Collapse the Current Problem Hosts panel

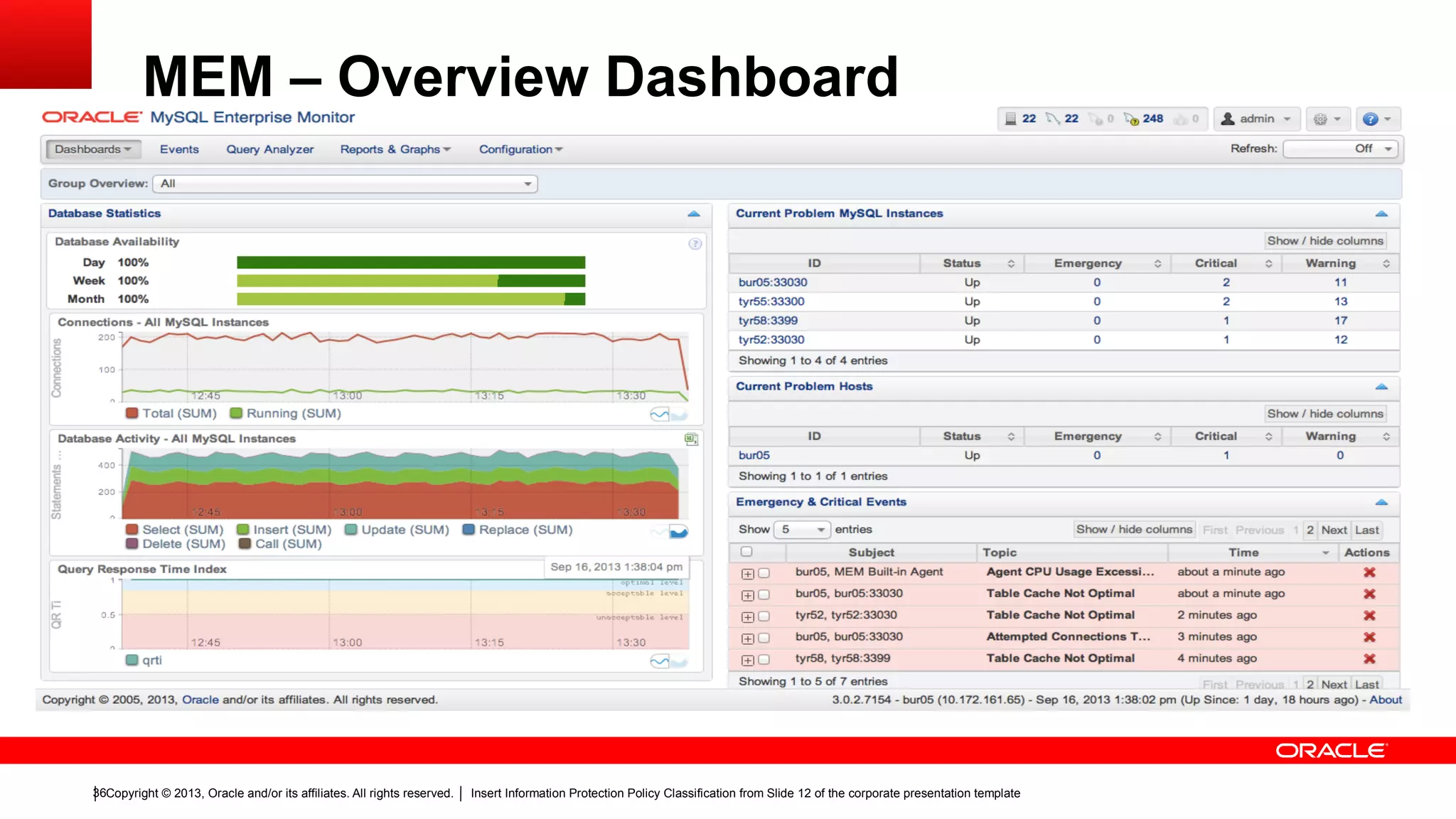tap(1381, 387)
